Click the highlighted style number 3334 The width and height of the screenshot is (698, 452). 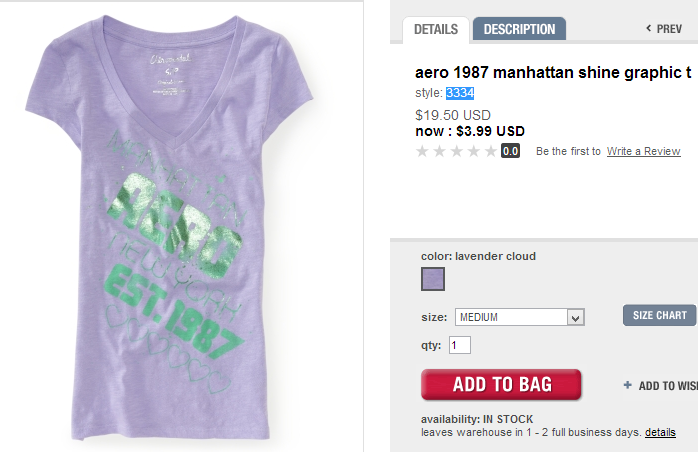tap(460, 93)
